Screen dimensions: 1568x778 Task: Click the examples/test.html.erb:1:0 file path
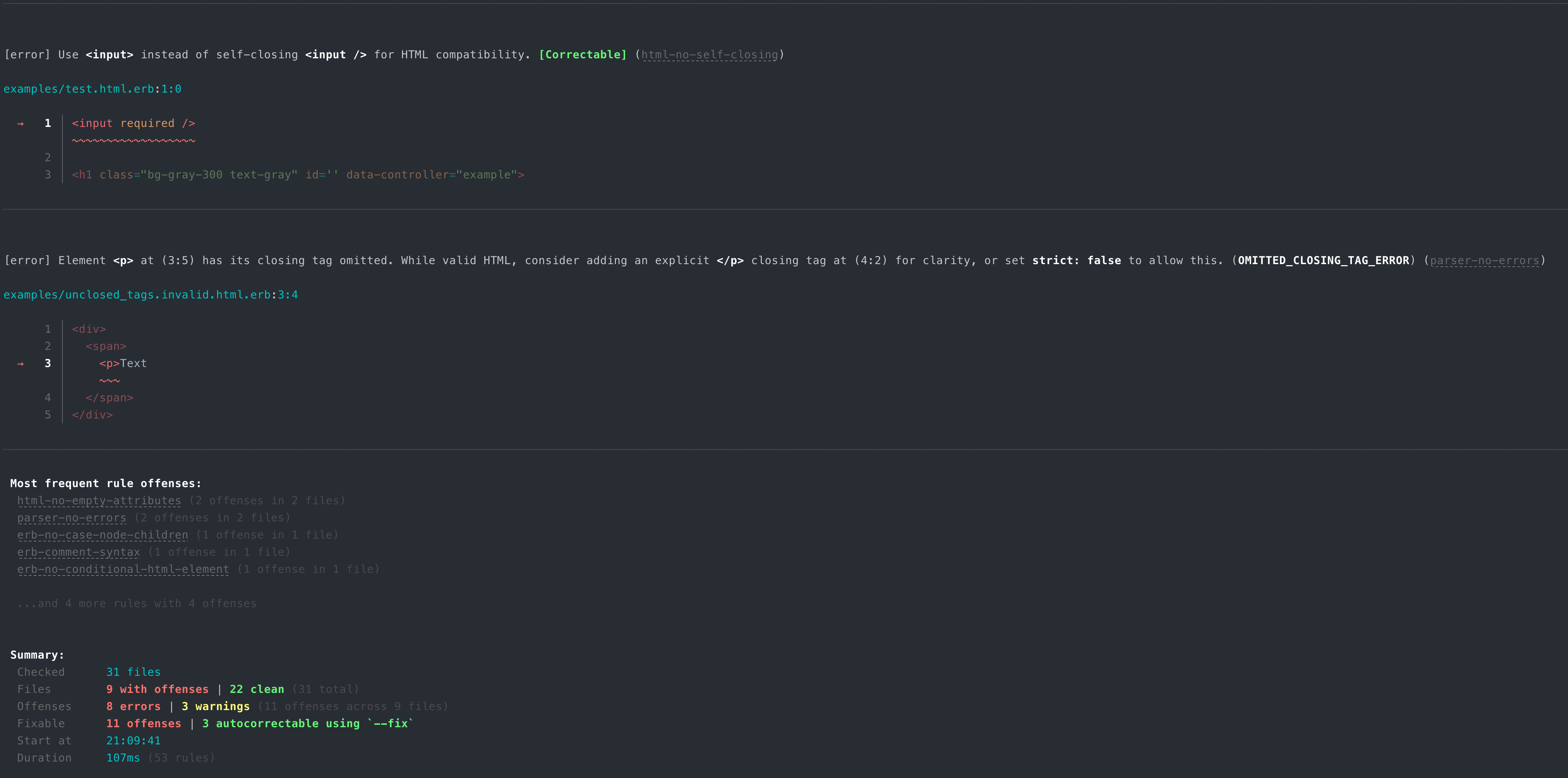pos(92,89)
